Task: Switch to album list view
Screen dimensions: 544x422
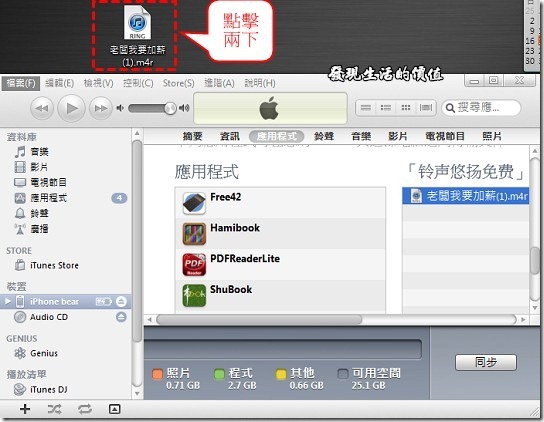Action: (385, 108)
